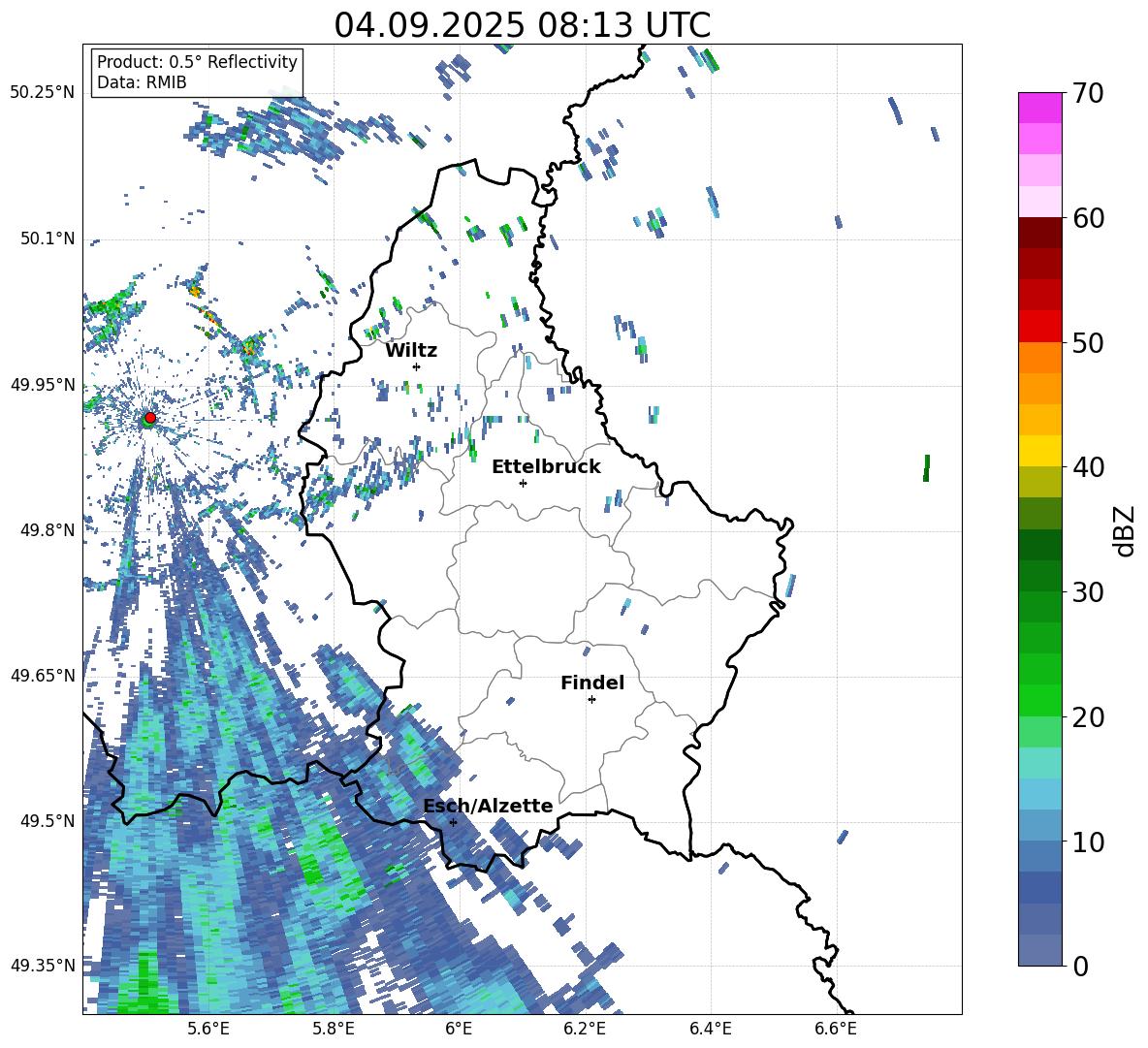Click the 50.25°N latitude tick label

[x=43, y=93]
